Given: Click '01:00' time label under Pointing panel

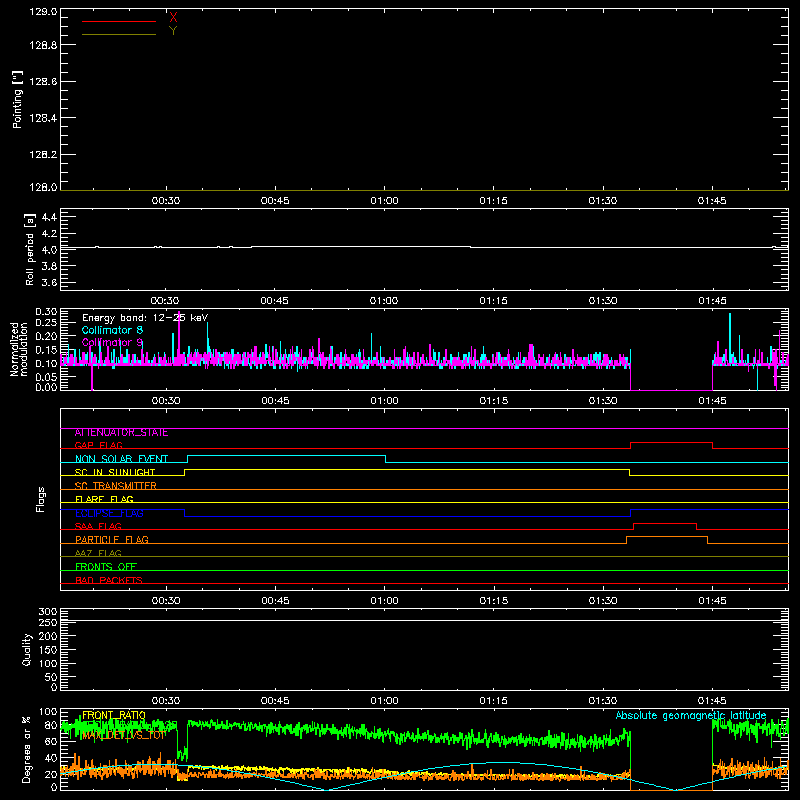Looking at the screenshot, I should [x=384, y=201].
